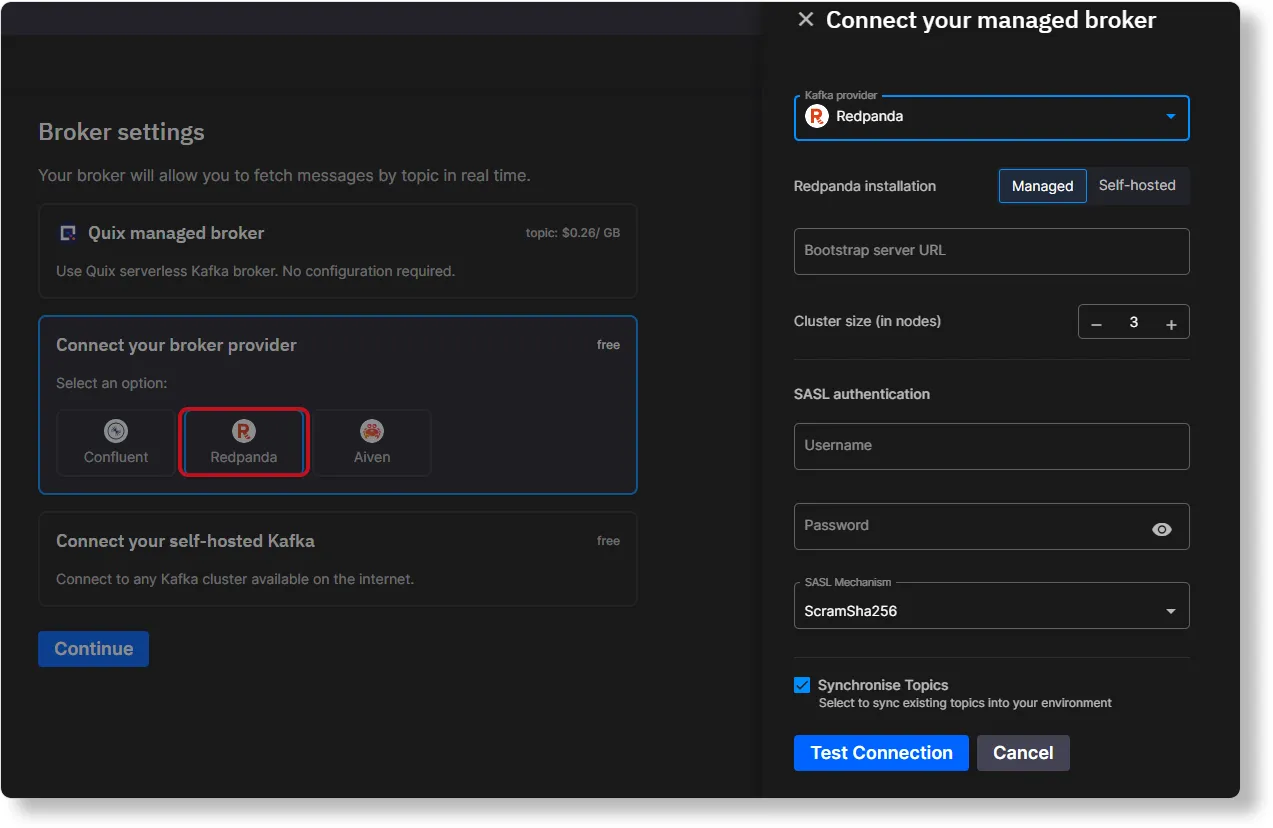Click the free label on self-hosted Kafka card

[608, 541]
